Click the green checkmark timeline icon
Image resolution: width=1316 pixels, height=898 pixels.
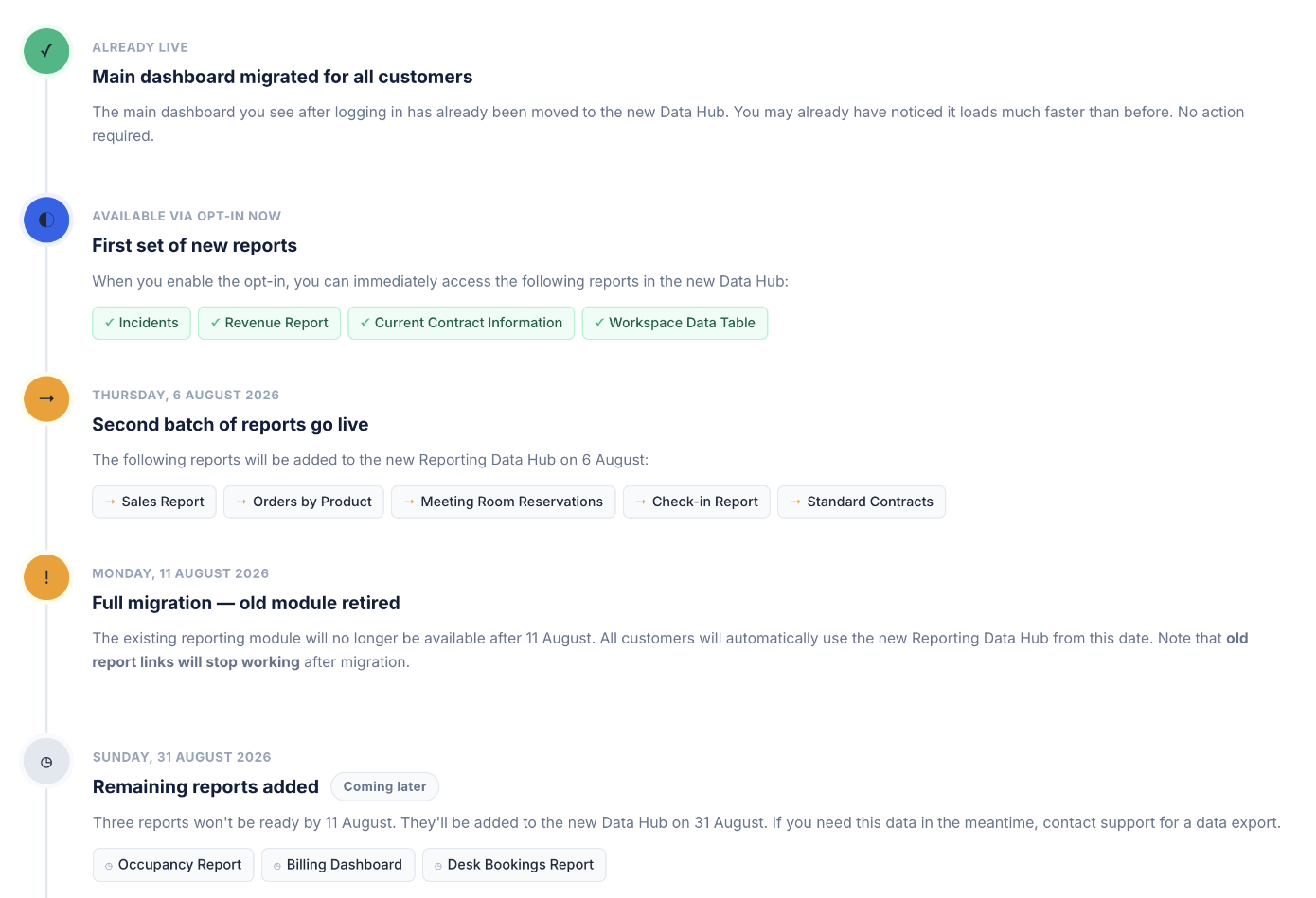click(x=46, y=51)
